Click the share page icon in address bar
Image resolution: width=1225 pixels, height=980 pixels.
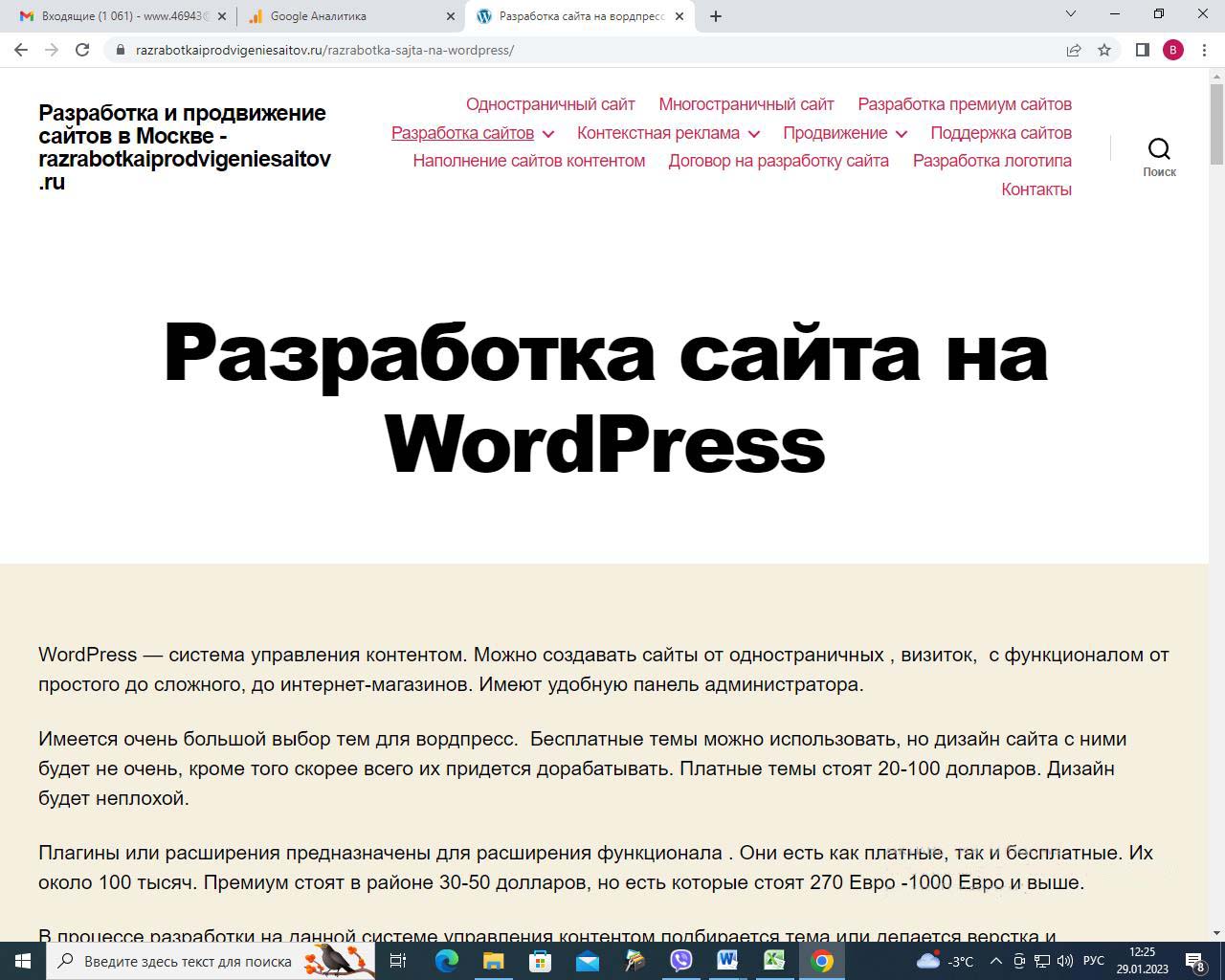tap(1074, 50)
